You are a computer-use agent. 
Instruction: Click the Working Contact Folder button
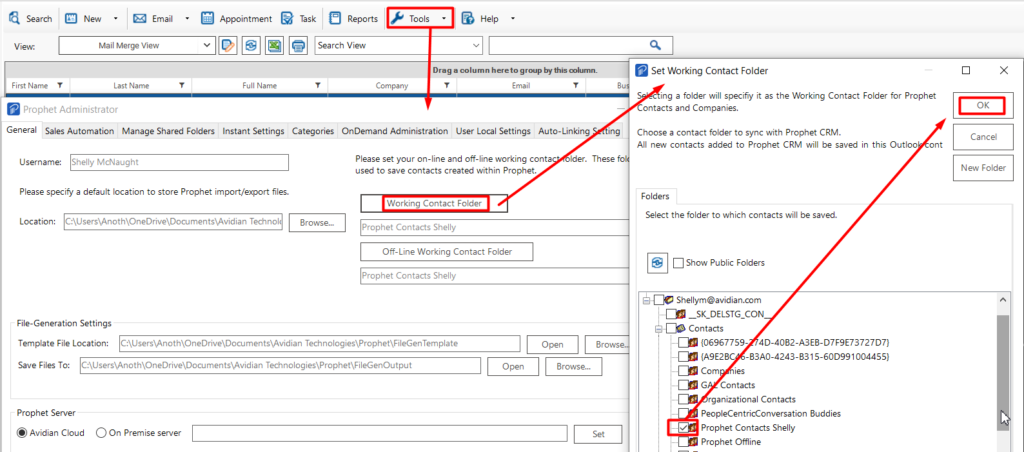click(434, 204)
